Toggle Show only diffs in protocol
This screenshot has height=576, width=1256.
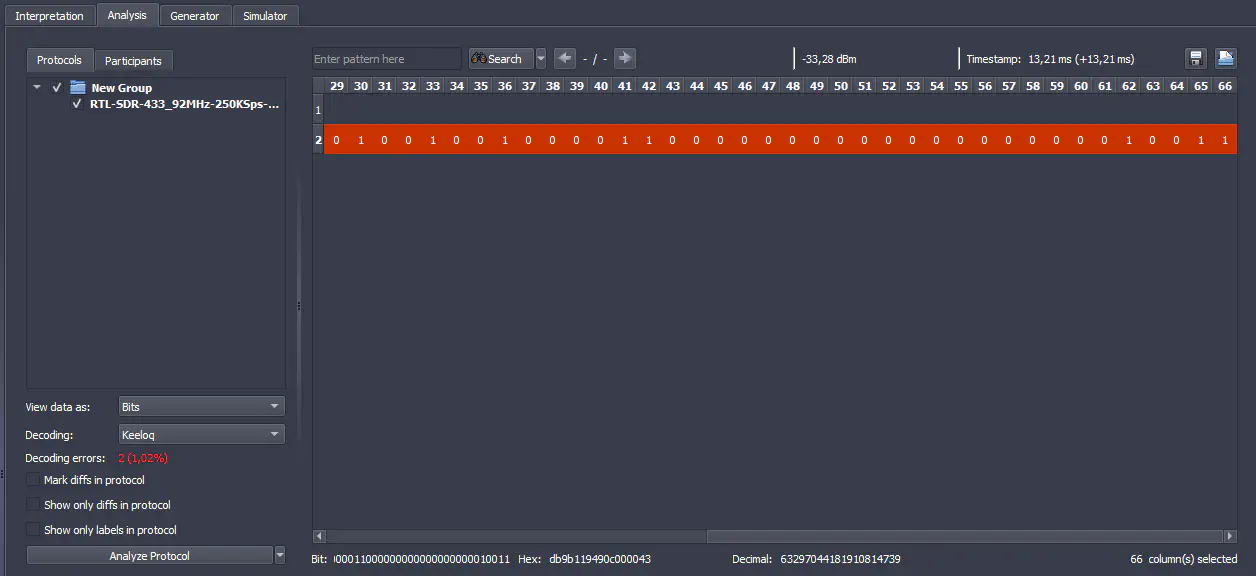34,505
